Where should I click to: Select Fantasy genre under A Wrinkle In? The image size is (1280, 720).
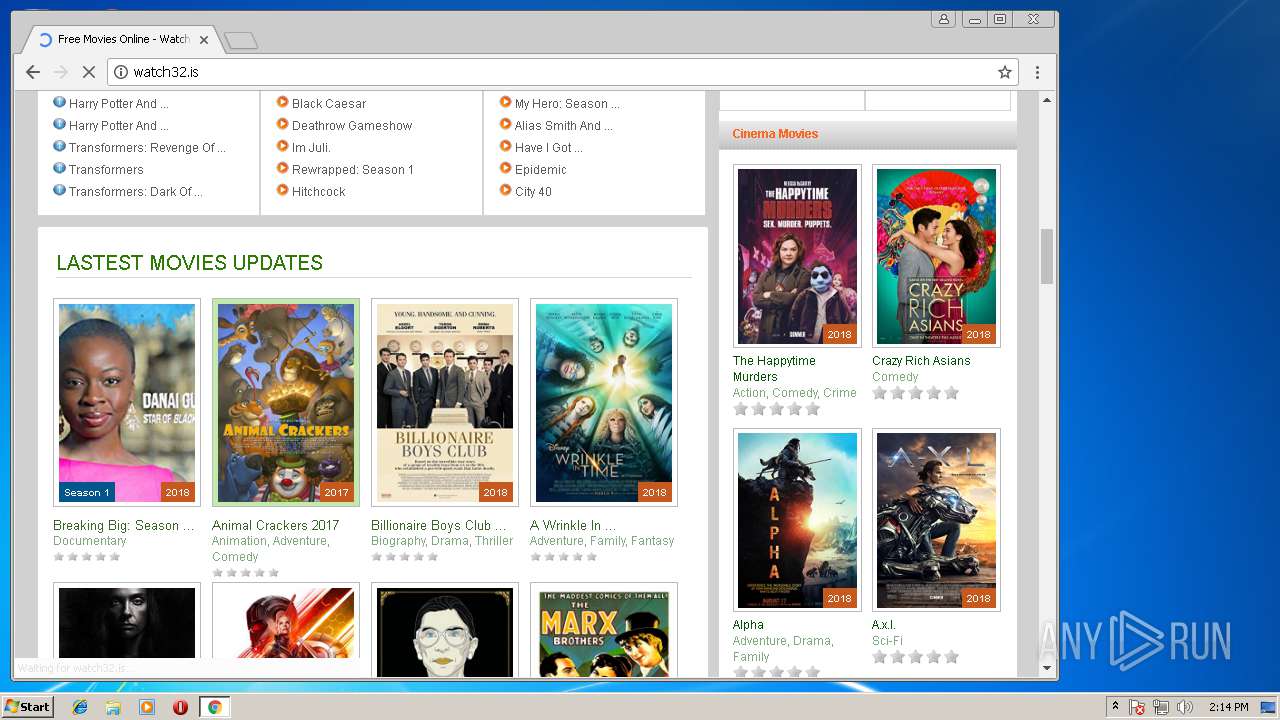tap(652, 541)
